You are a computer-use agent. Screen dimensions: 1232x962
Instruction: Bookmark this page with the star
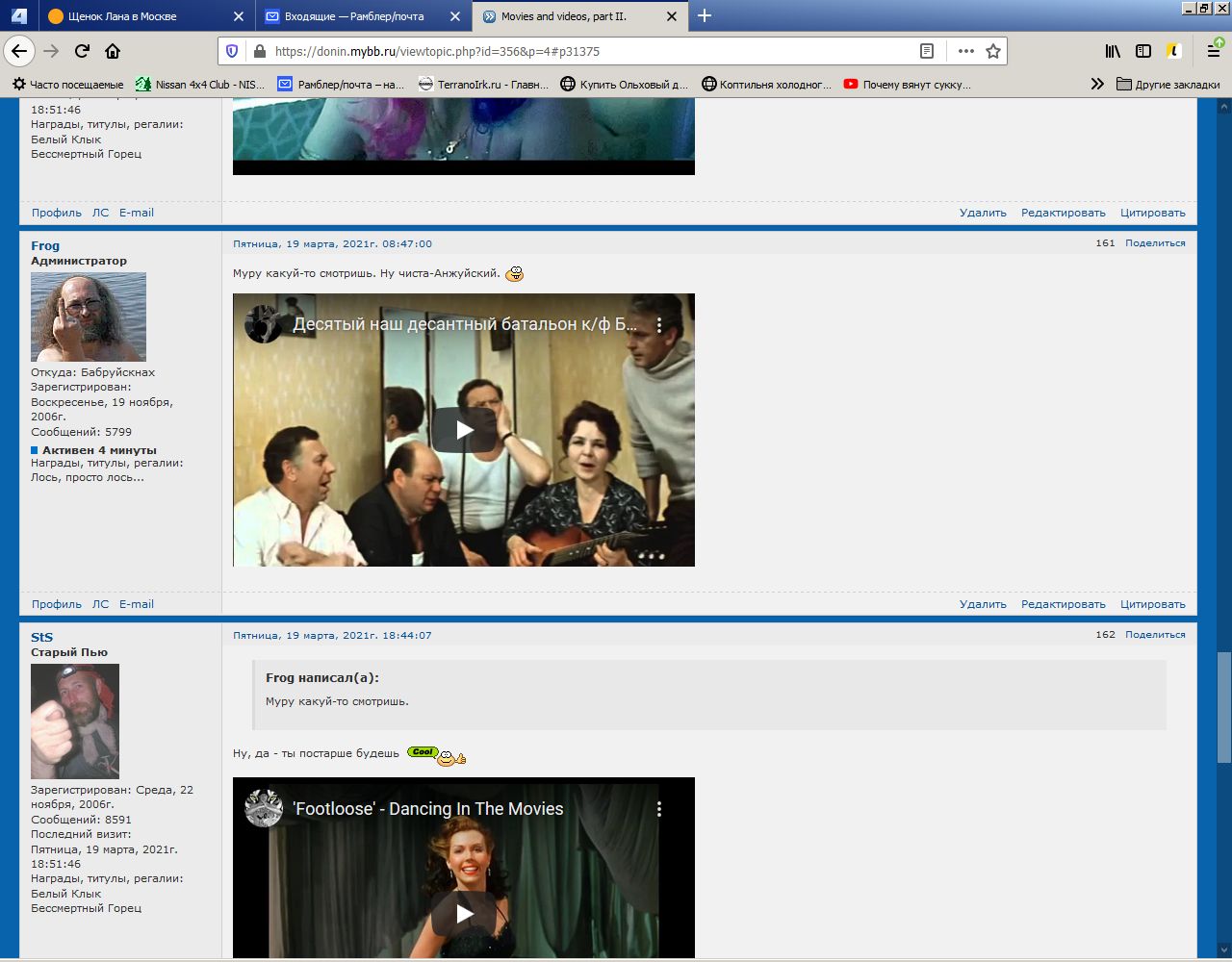(x=993, y=51)
